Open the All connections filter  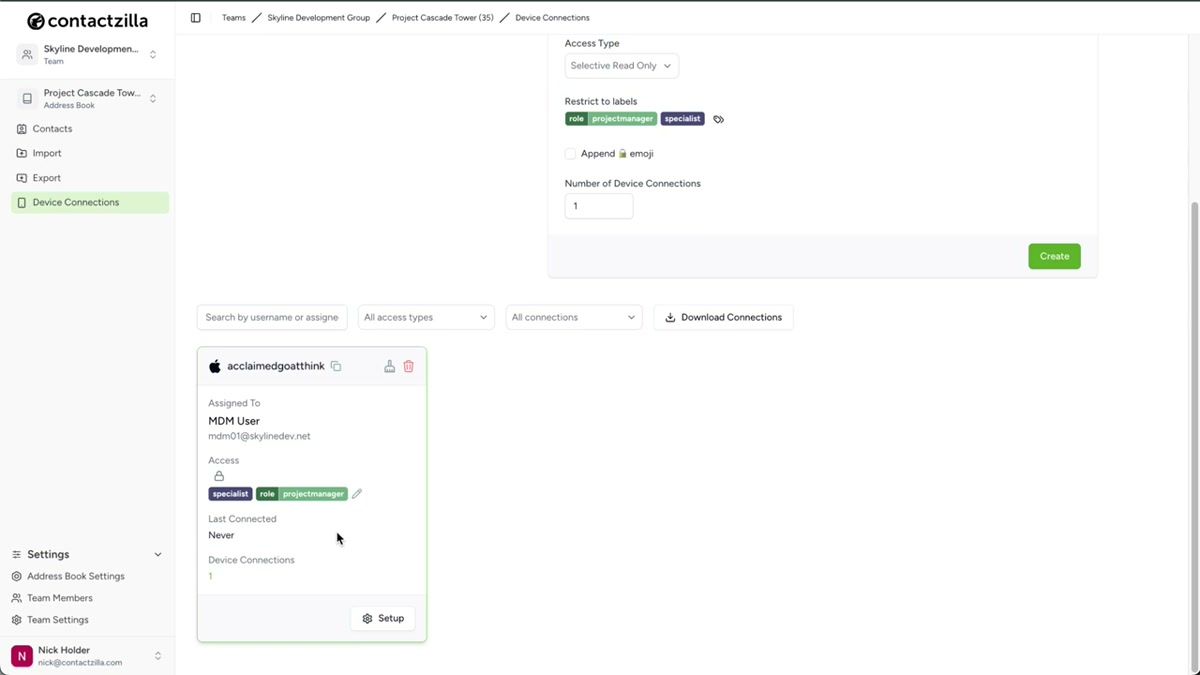[x=574, y=317]
